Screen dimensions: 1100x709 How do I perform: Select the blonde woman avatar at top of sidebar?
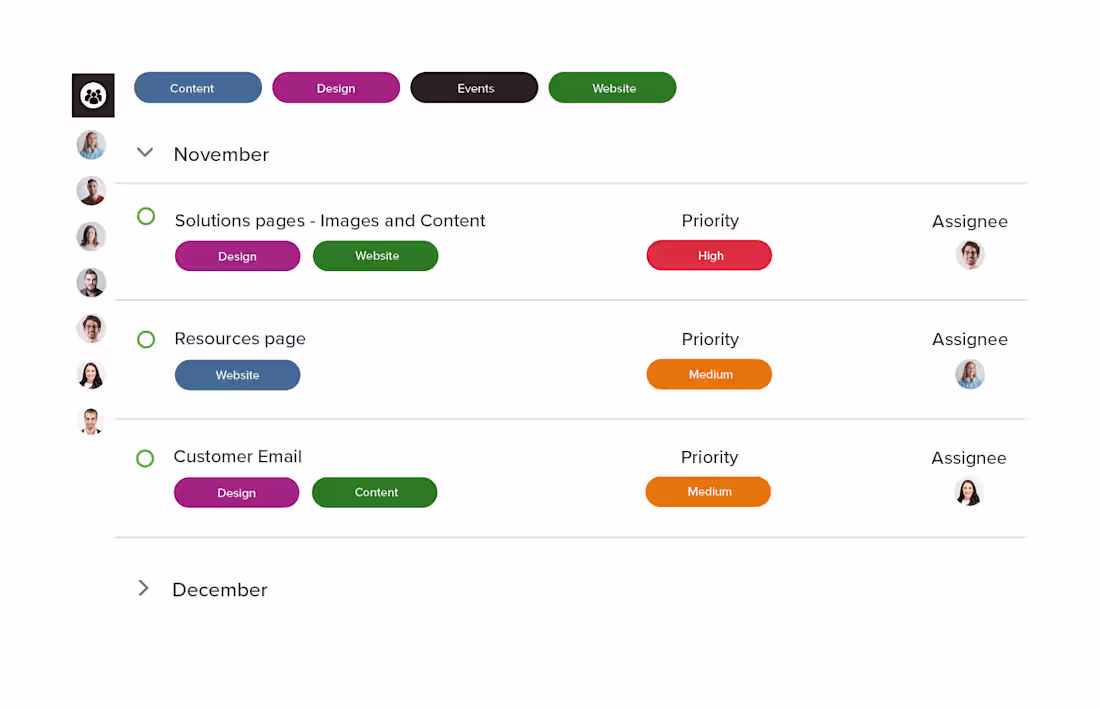tap(91, 145)
